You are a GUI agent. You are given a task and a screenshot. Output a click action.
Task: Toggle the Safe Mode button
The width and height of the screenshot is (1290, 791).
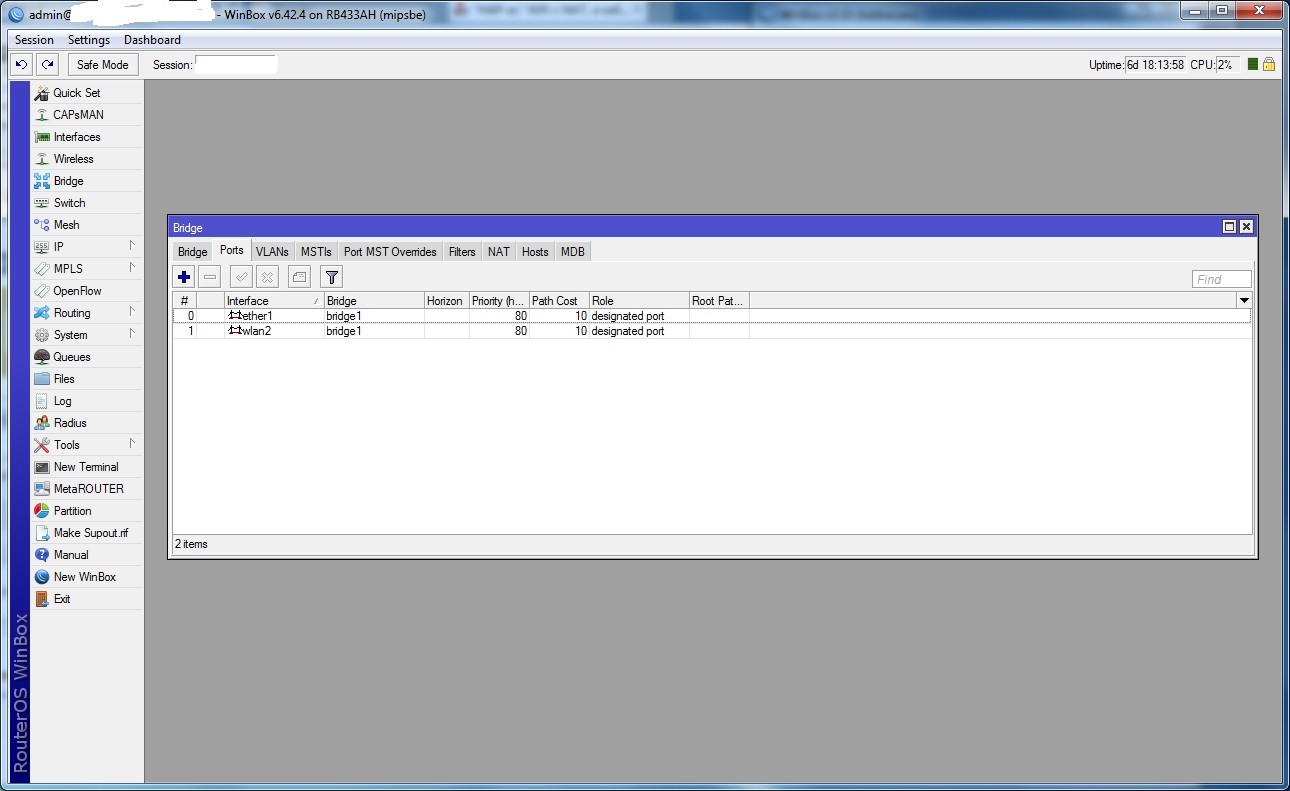coord(102,64)
